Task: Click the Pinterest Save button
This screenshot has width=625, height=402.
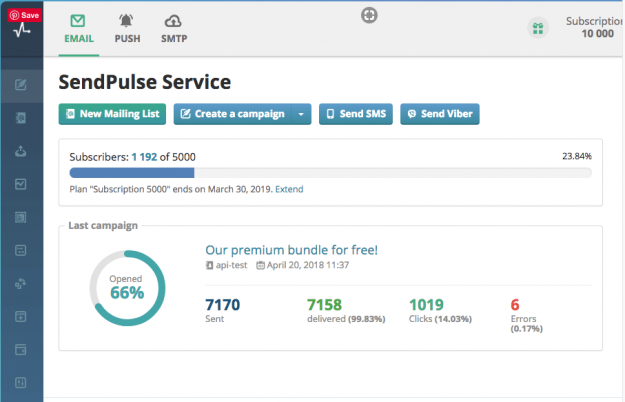Action: tap(23, 15)
